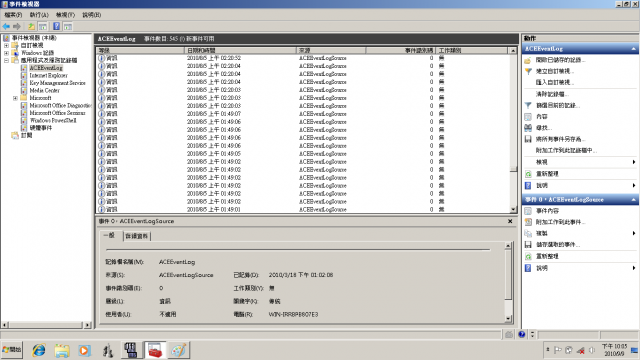Click the Forward arrow in the toolbar
This screenshot has height=360, width=640.
pyautogui.click(x=17, y=27)
